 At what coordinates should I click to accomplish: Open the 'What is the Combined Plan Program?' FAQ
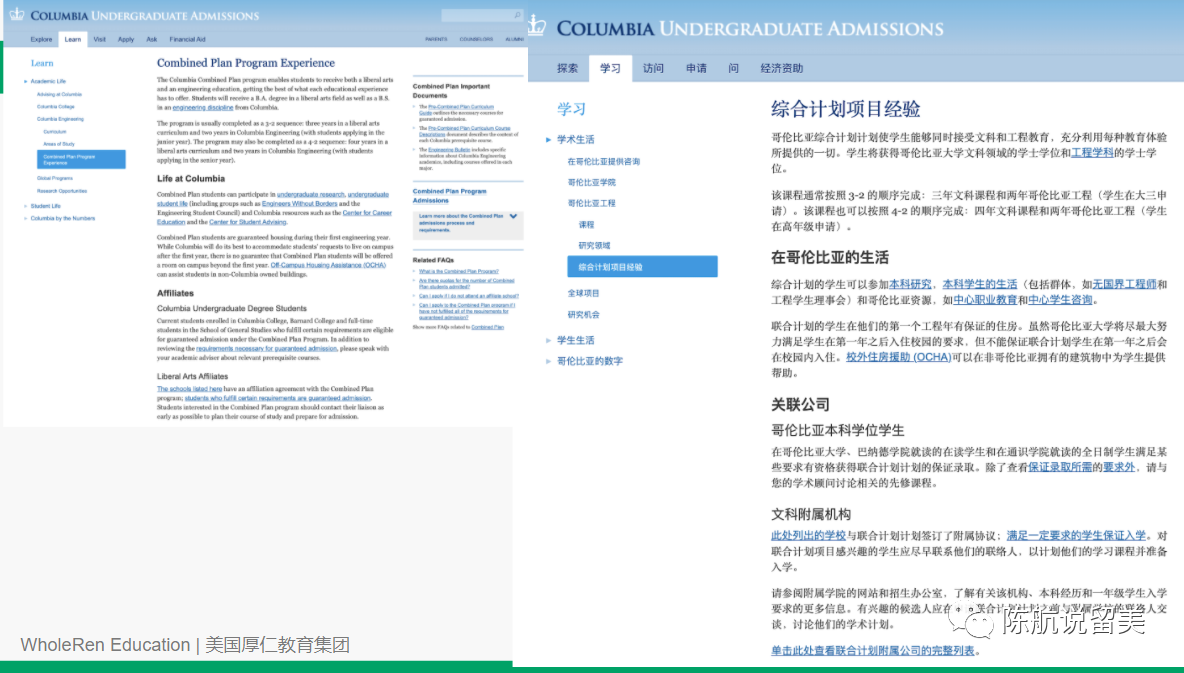[x=458, y=271]
